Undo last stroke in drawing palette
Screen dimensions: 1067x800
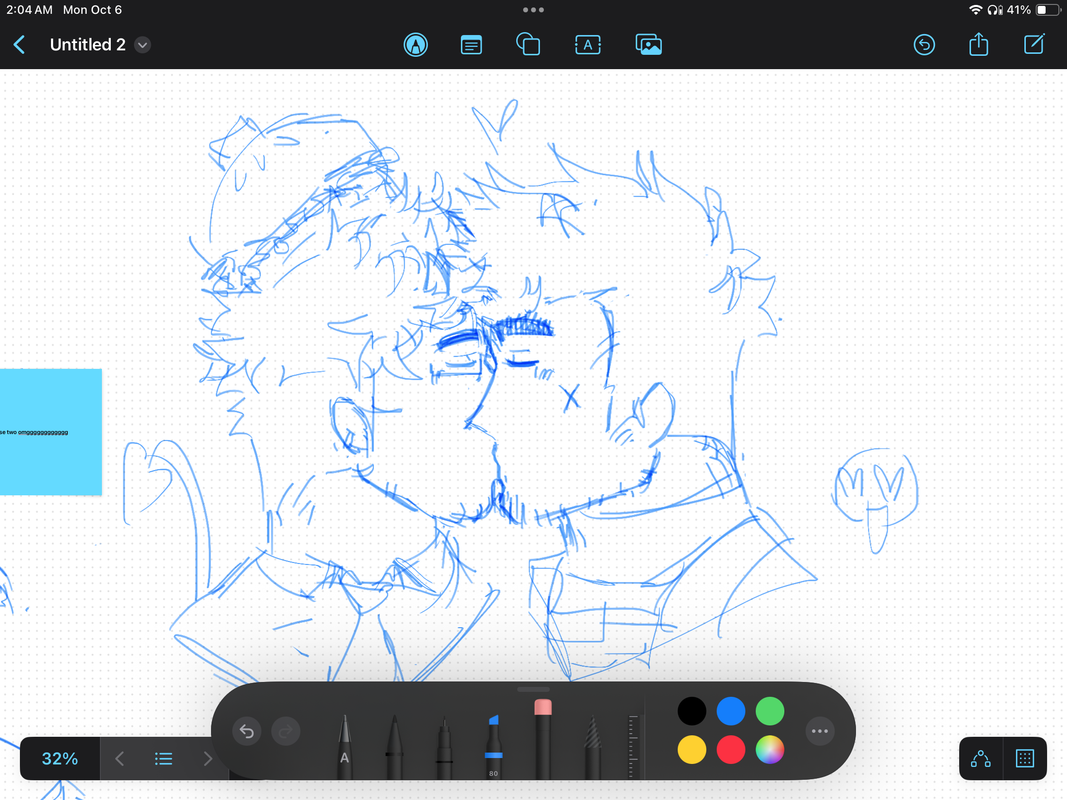tap(247, 731)
